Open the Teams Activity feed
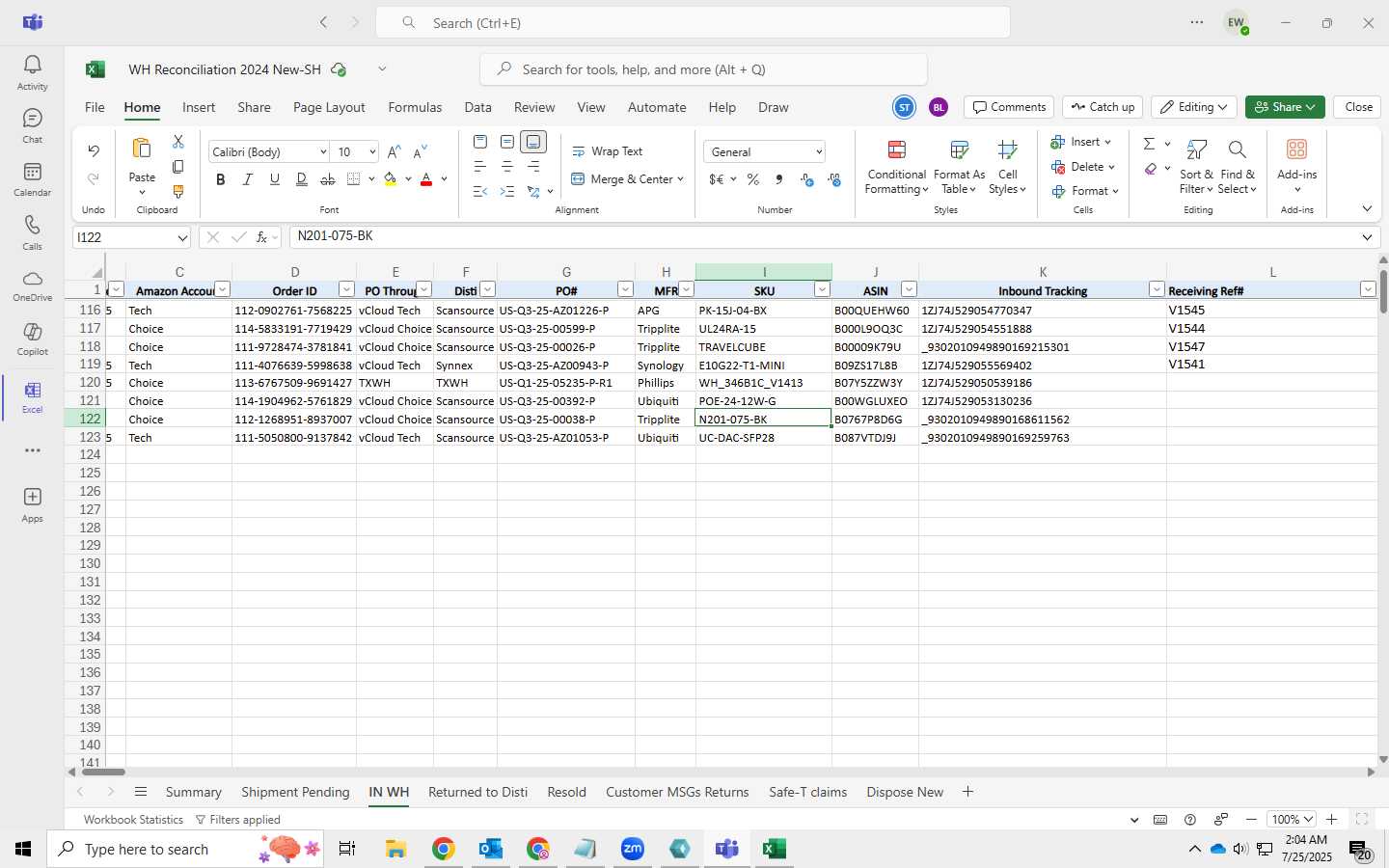Screen dimensions: 1389x868 pos(32,72)
